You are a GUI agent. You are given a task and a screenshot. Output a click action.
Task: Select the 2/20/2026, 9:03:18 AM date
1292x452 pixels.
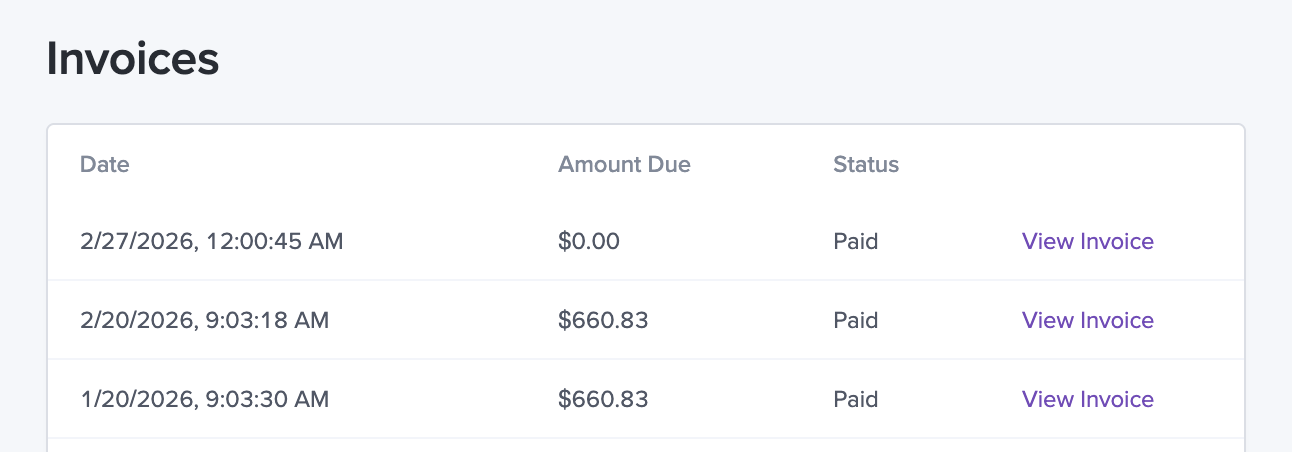pyautogui.click(x=204, y=320)
